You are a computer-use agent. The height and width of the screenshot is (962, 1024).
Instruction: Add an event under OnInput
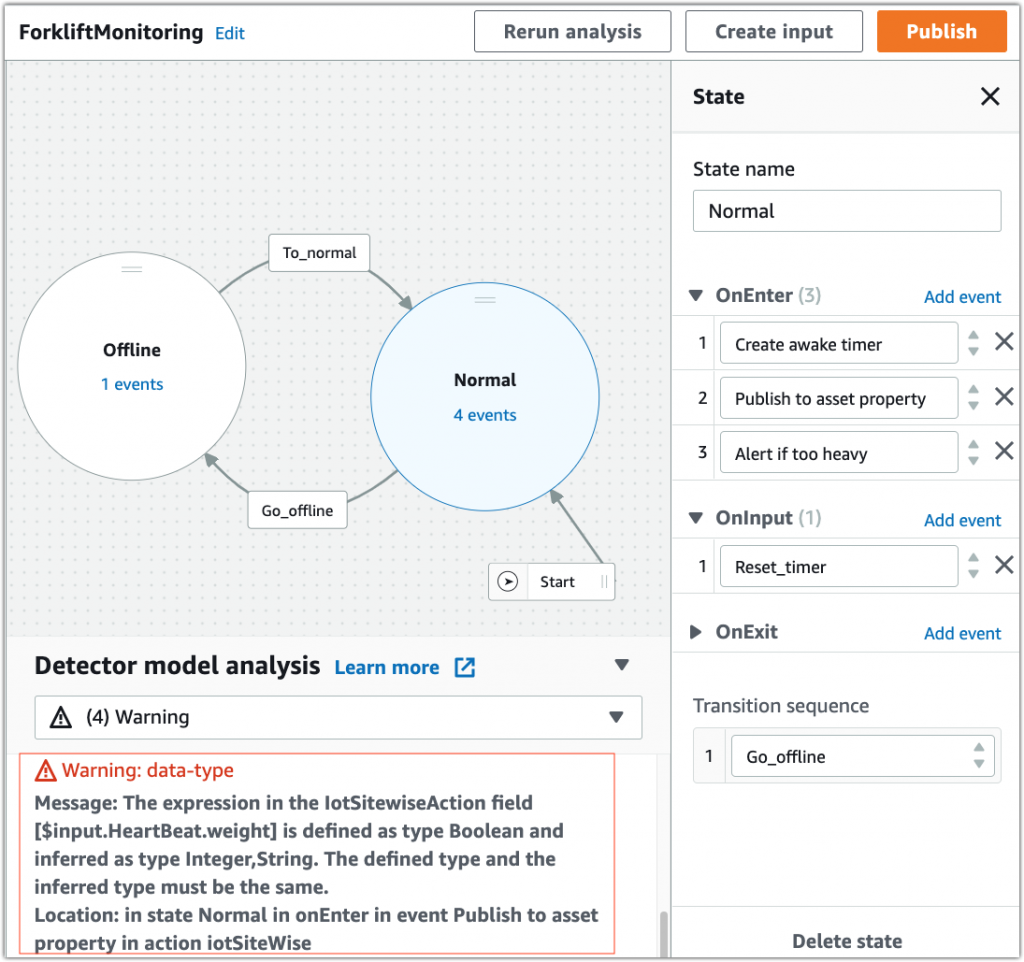pos(962,520)
